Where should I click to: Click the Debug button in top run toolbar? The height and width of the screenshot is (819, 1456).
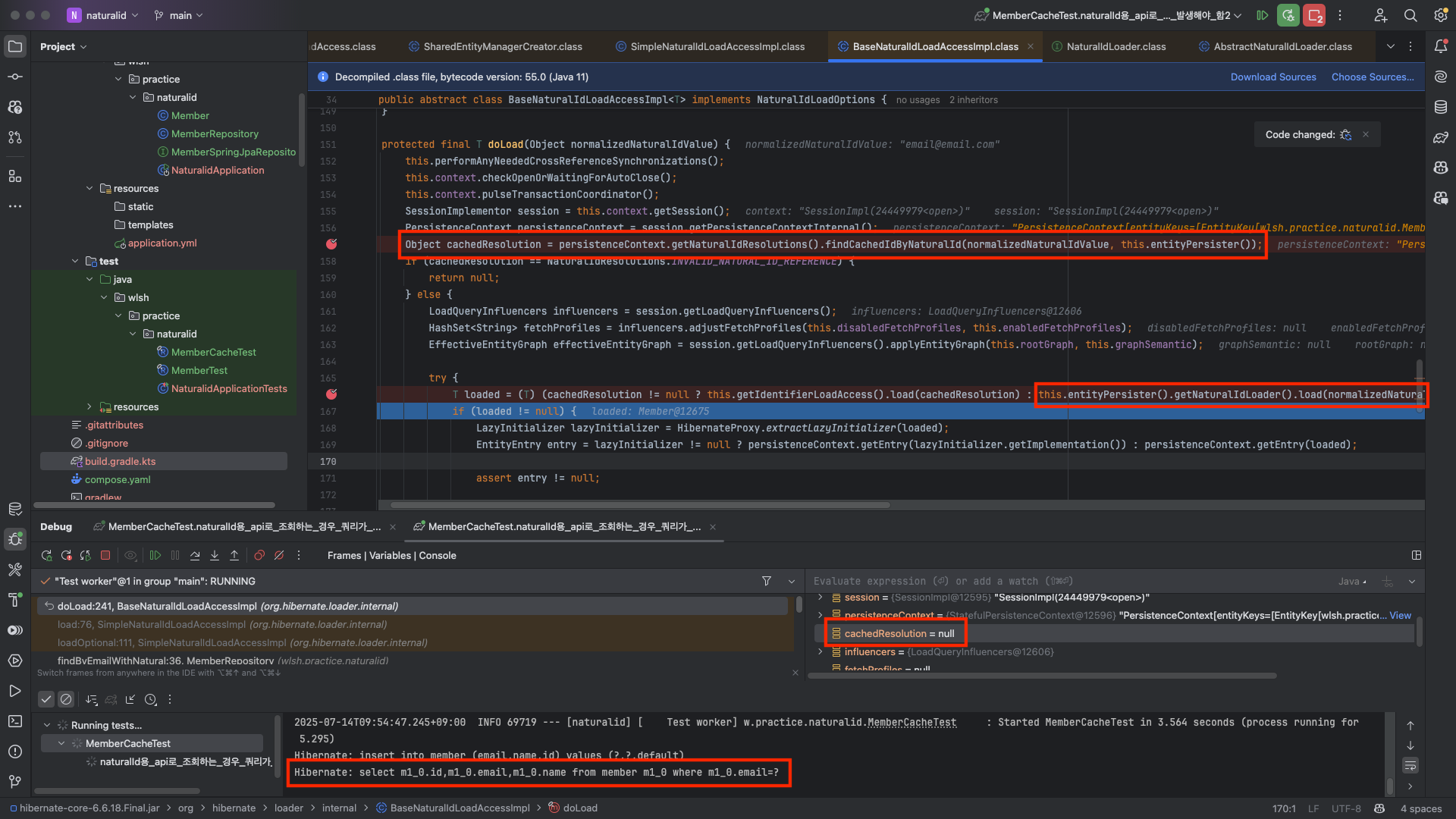click(x=1288, y=15)
